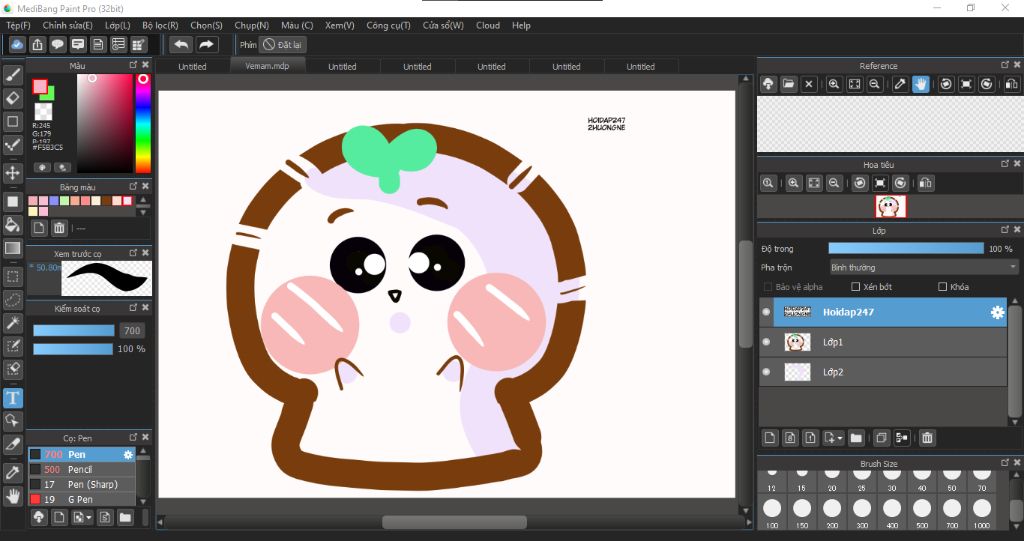Click the export/share icon in top toolbar
This screenshot has height=541, width=1024.
pyautogui.click(x=38, y=44)
